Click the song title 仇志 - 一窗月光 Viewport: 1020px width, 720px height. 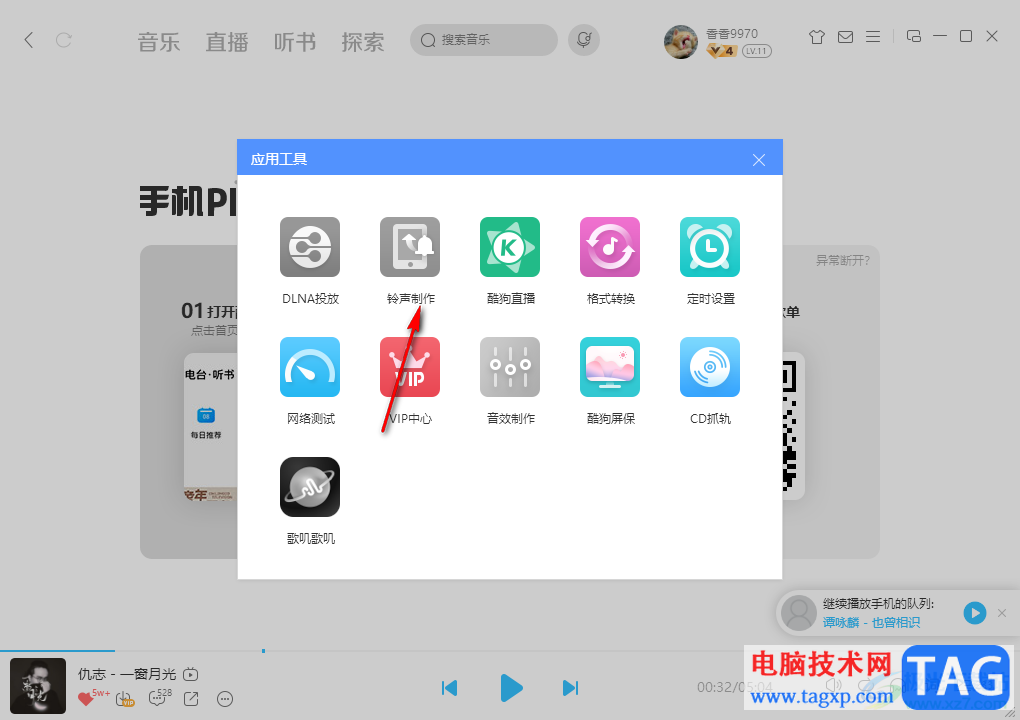(127, 674)
